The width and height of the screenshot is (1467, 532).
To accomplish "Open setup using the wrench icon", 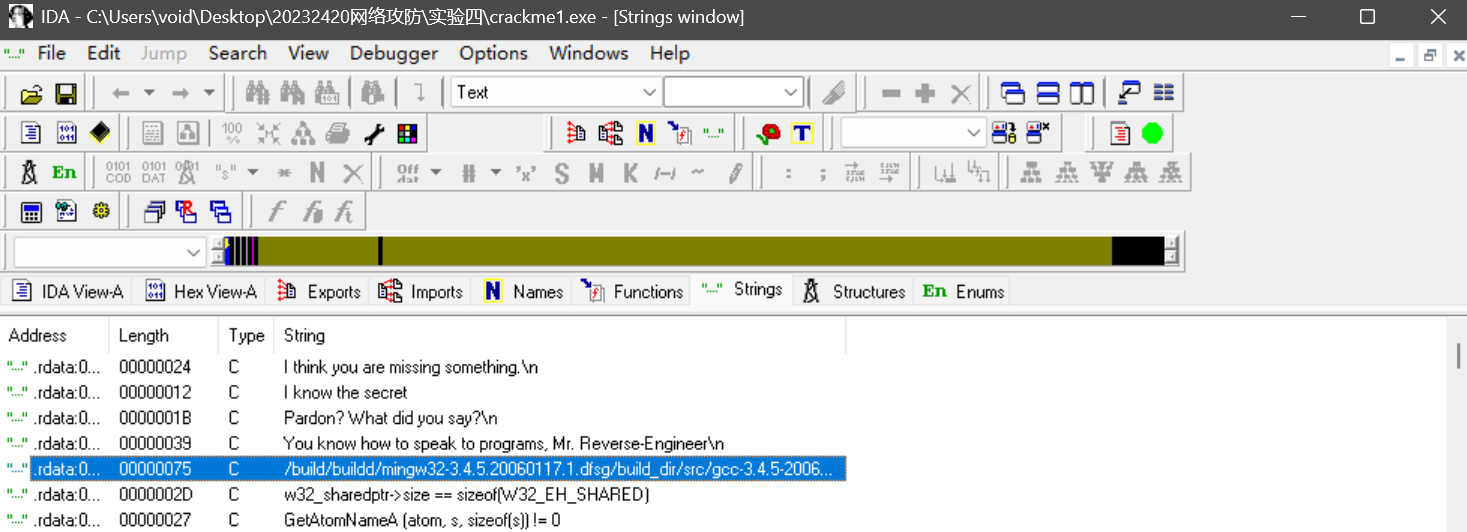I will point(373,133).
